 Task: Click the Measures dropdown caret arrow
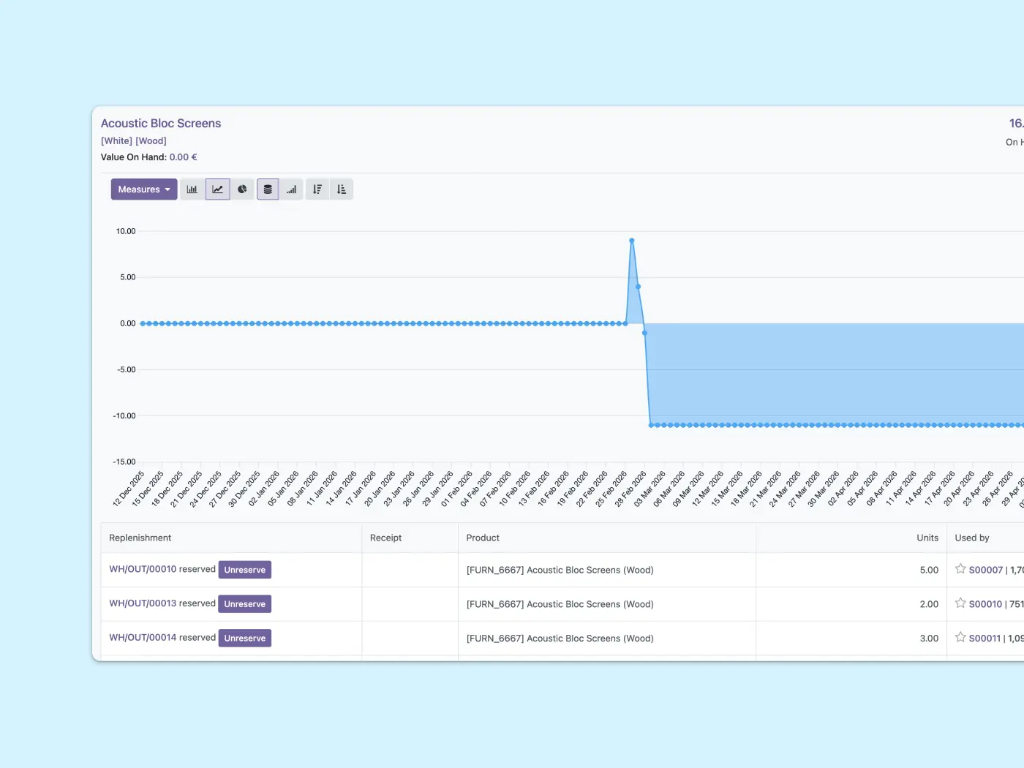point(168,190)
